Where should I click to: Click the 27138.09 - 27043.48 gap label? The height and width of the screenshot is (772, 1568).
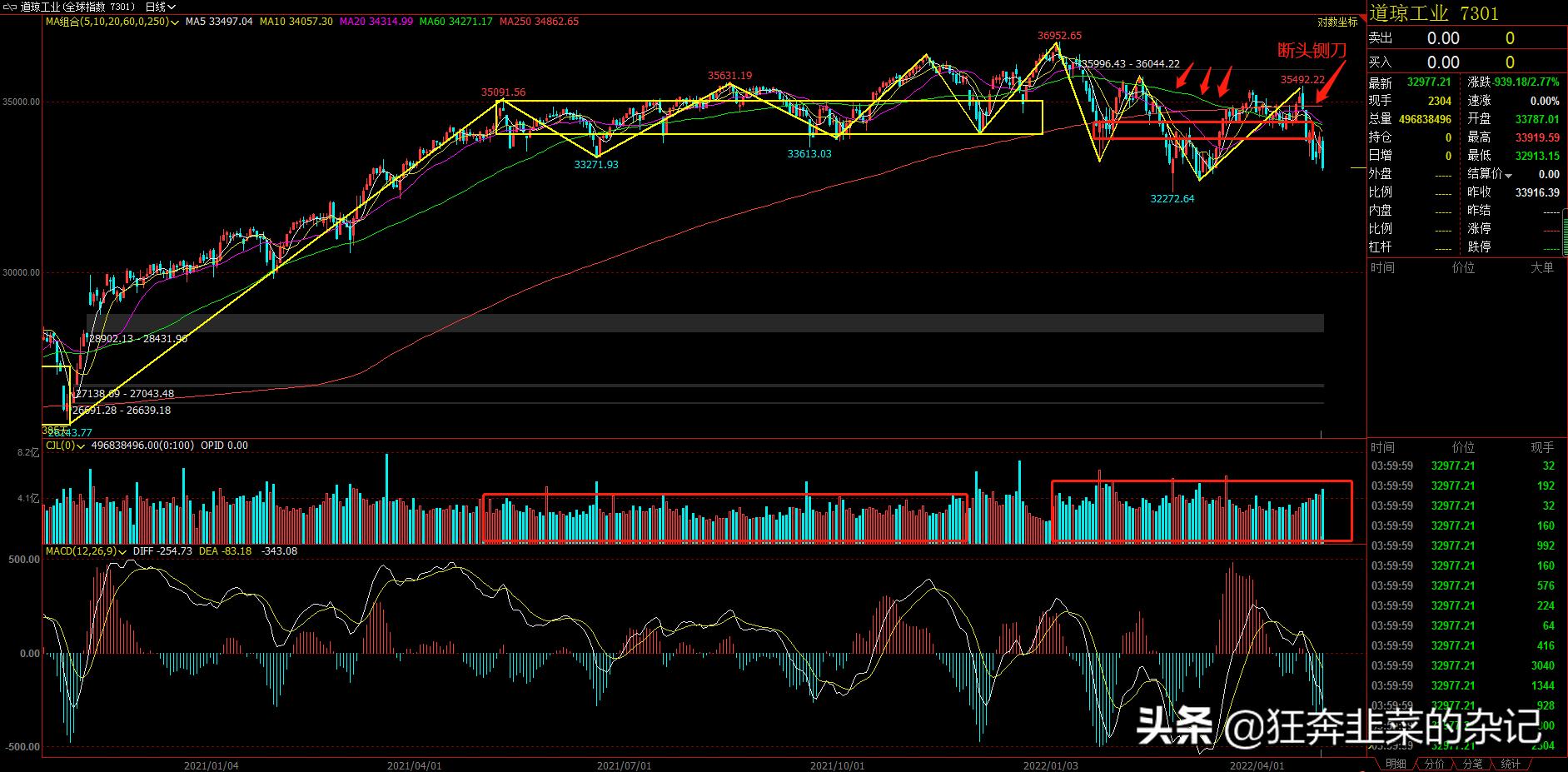[124, 394]
